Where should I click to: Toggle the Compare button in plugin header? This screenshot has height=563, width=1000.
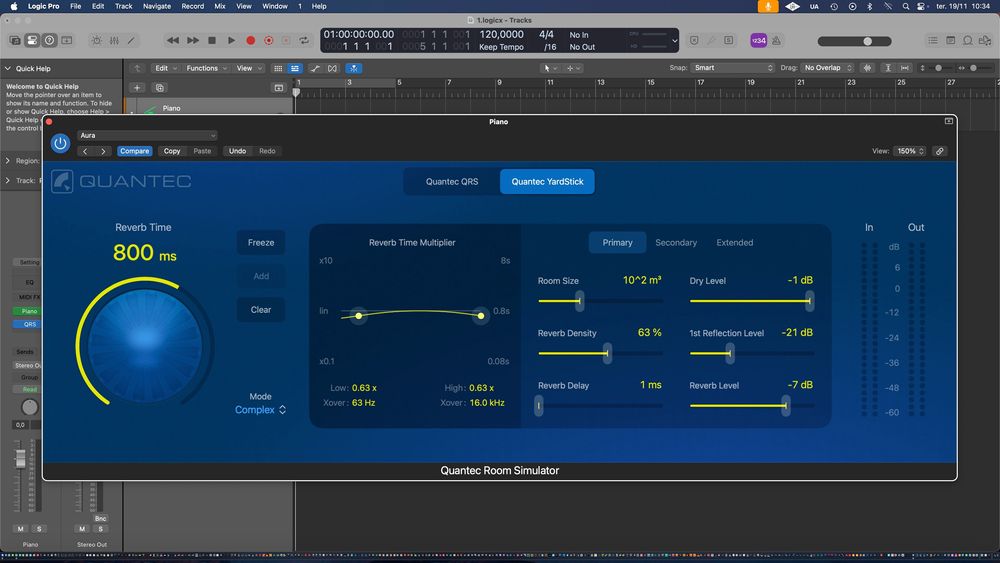click(x=134, y=151)
